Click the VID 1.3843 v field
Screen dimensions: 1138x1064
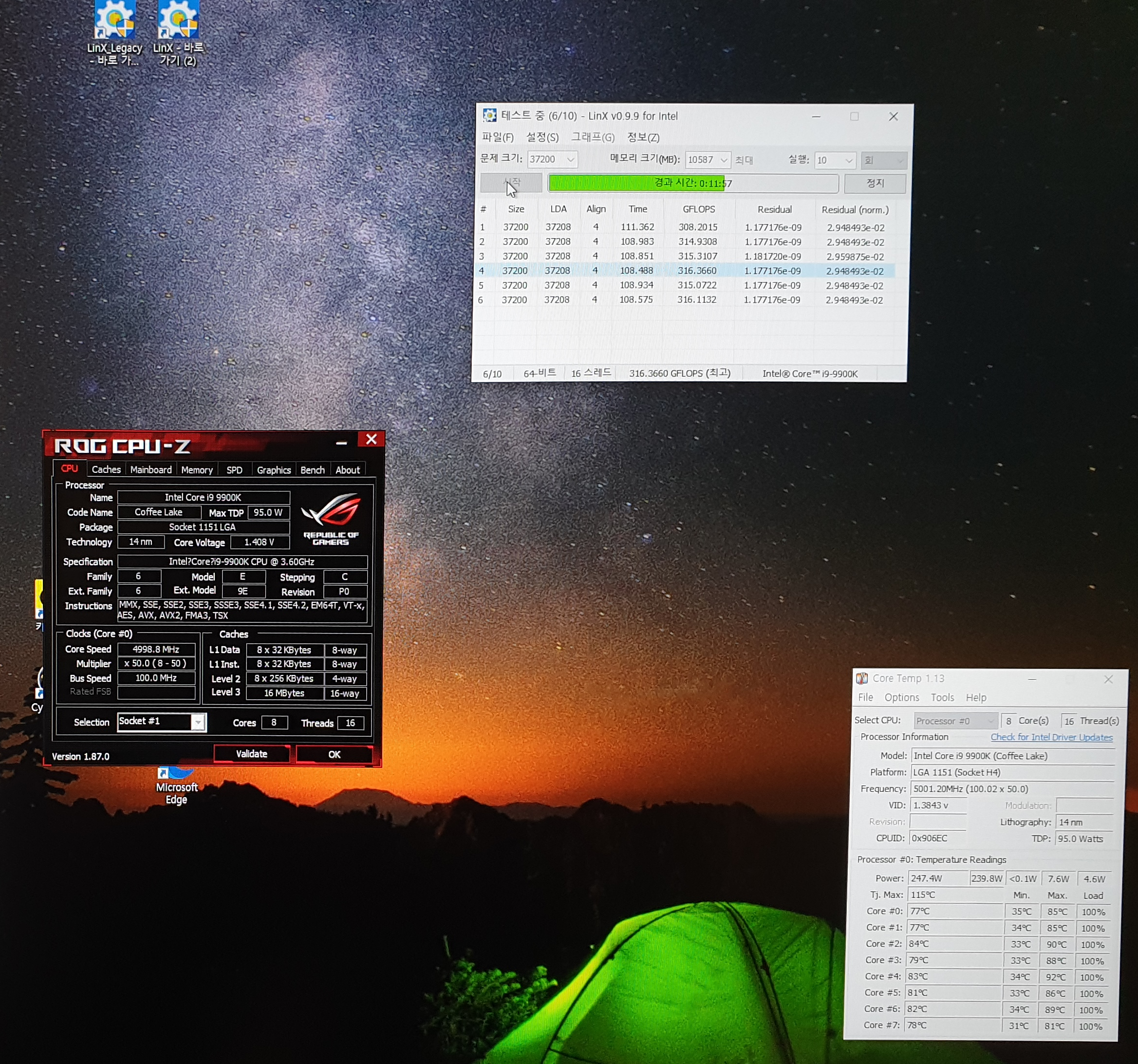tap(939, 805)
